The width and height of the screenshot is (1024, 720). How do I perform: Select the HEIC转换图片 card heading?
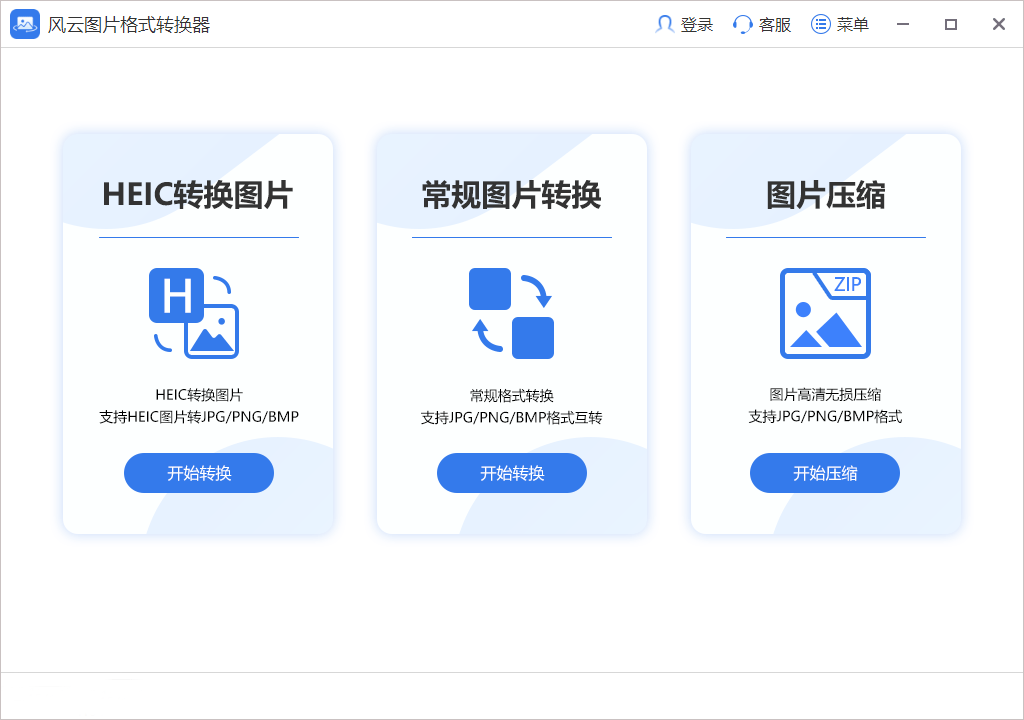point(198,195)
